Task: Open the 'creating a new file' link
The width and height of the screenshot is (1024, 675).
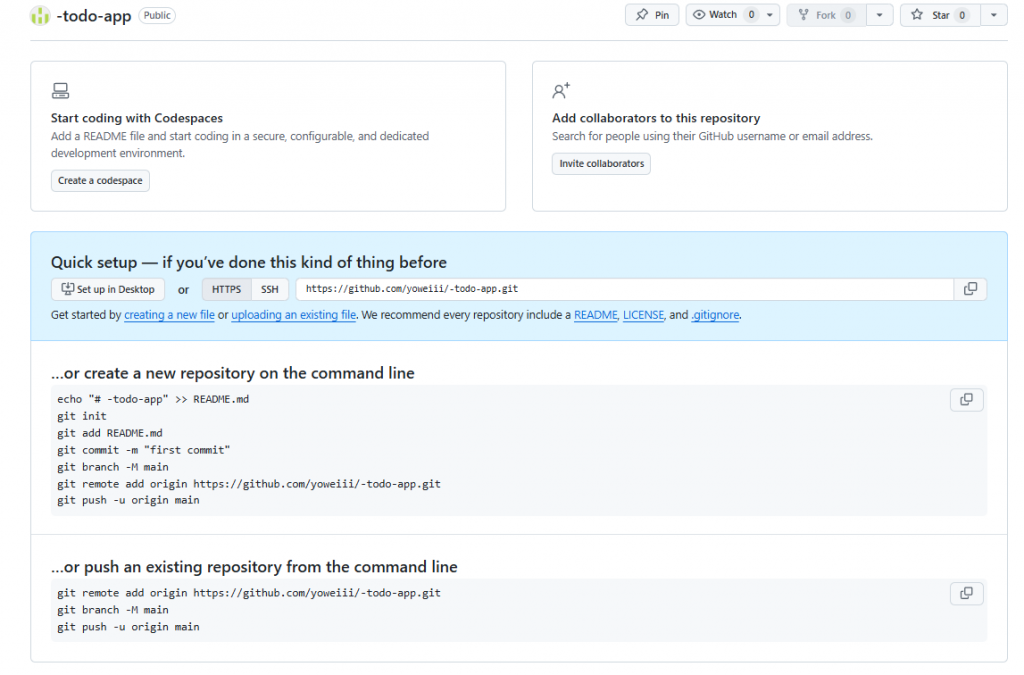Action: tap(169, 315)
